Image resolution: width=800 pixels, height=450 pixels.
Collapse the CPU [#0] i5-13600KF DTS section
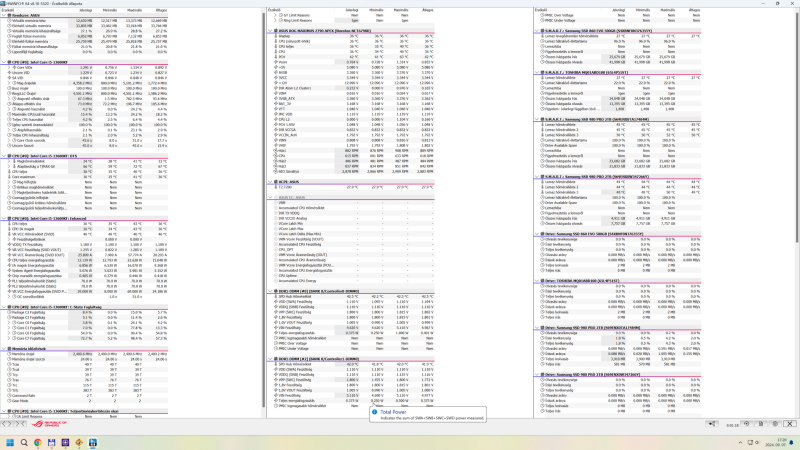point(4,156)
